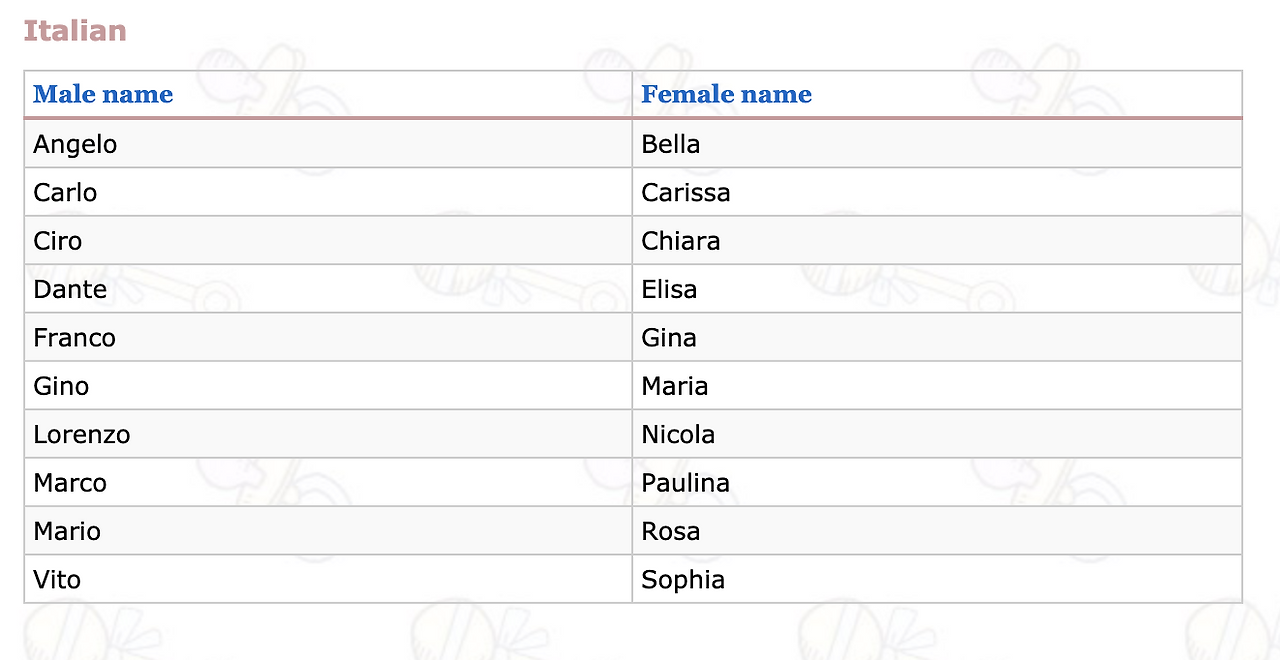Click the Paulina entry
Image resolution: width=1280 pixels, height=660 pixels.
685,483
